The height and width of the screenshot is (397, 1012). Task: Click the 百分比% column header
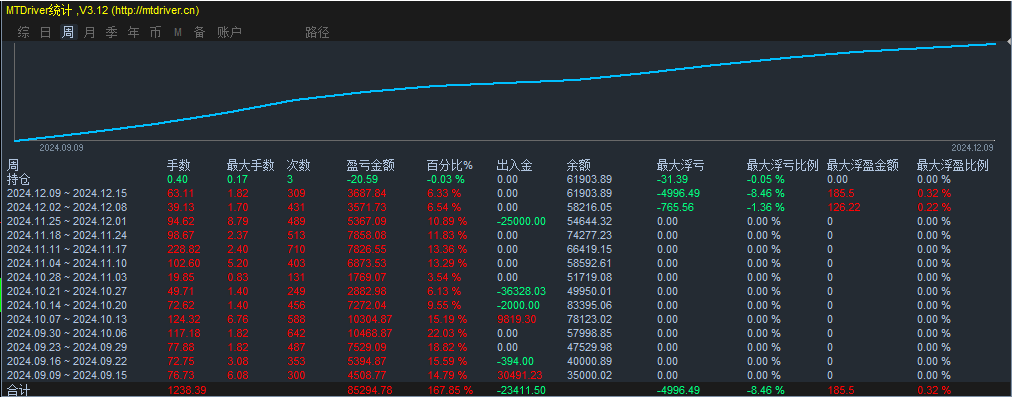[x=450, y=165]
